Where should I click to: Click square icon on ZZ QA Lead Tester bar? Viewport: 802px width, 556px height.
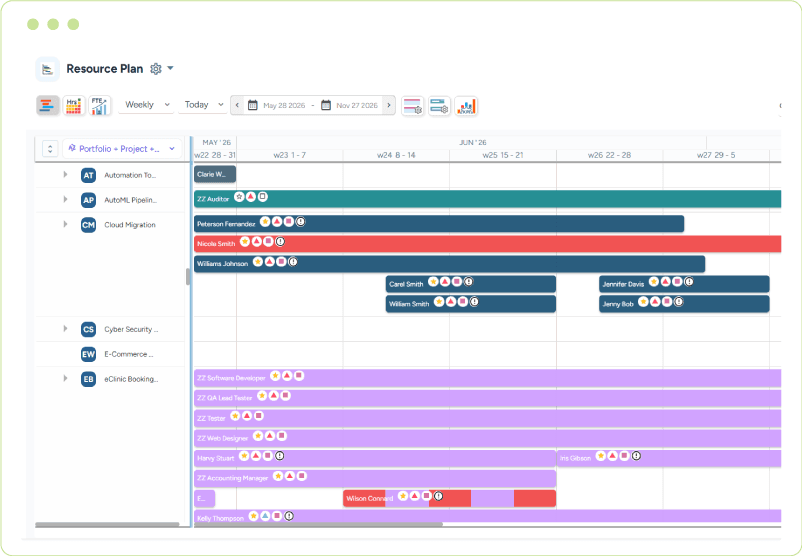285,395
